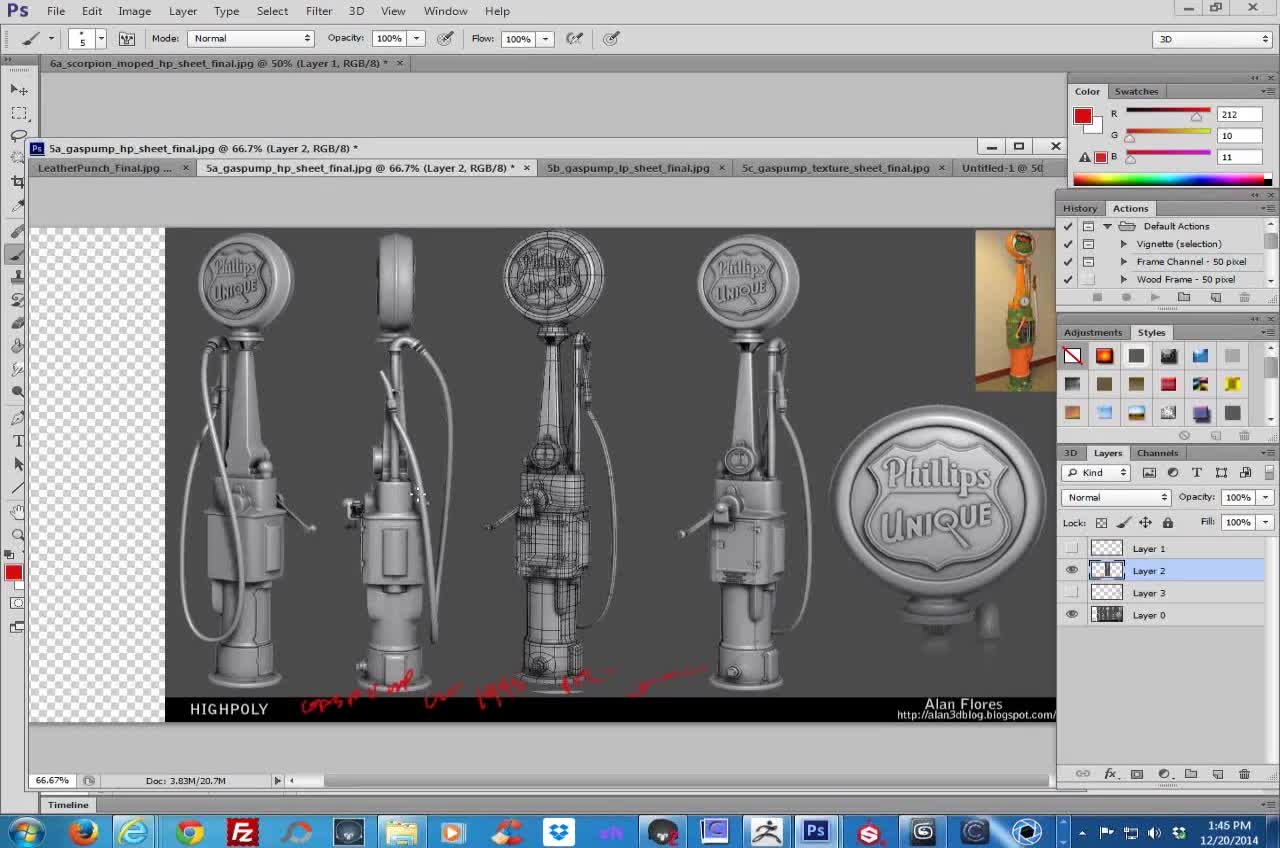Open the 3D workspace switcher dropdown

pyautogui.click(x=1212, y=39)
